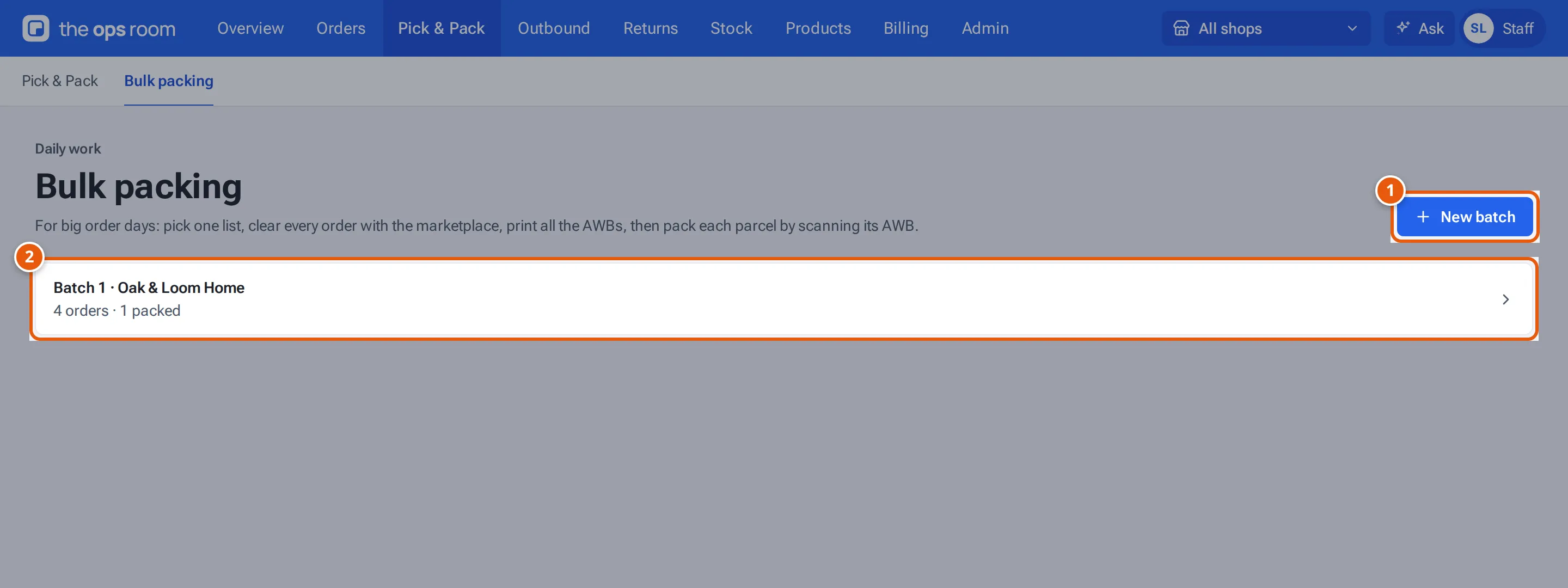Navigate to Returns

point(650,28)
